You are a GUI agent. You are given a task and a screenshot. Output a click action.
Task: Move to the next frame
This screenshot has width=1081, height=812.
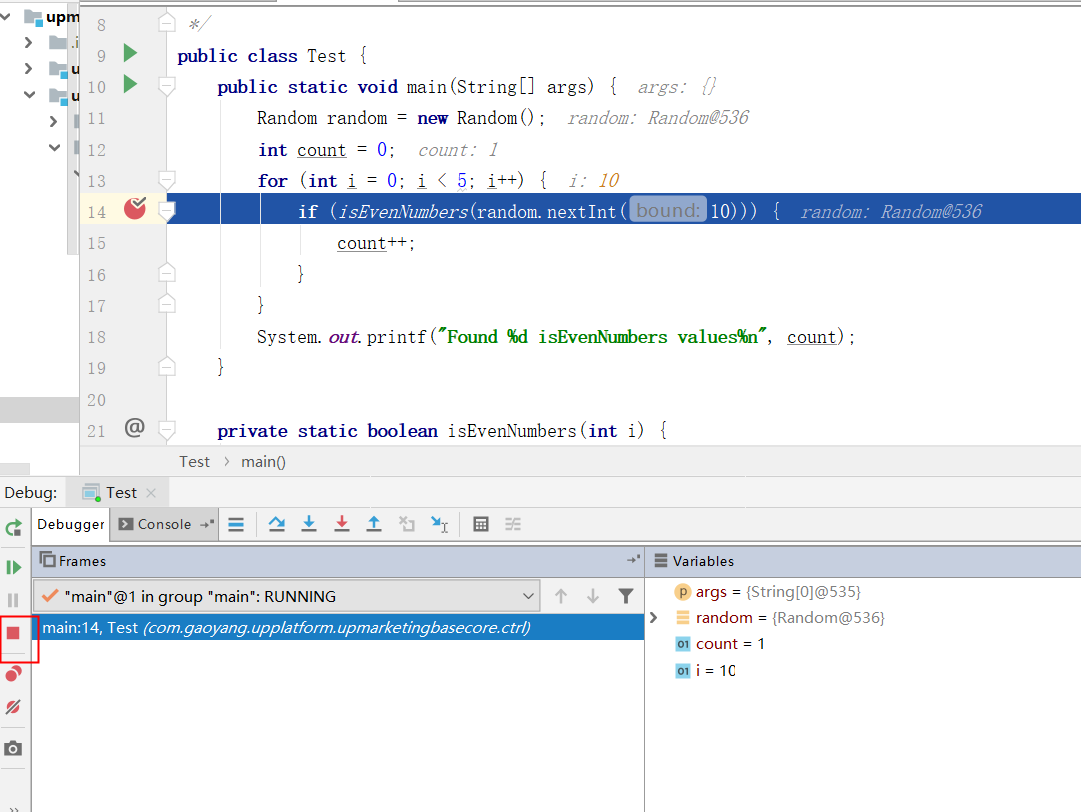[593, 596]
